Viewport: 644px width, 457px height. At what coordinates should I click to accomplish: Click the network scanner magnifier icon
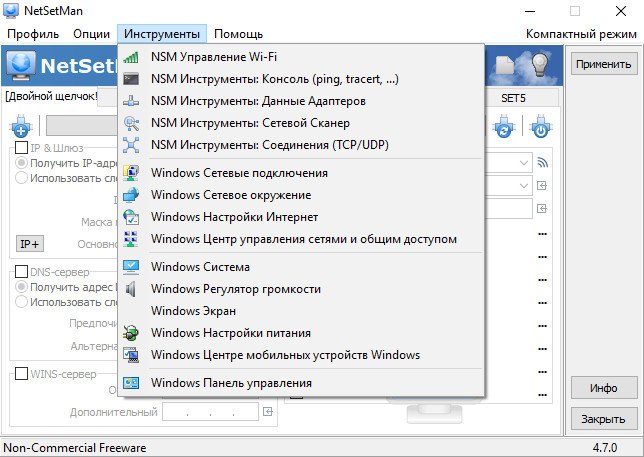click(131, 123)
